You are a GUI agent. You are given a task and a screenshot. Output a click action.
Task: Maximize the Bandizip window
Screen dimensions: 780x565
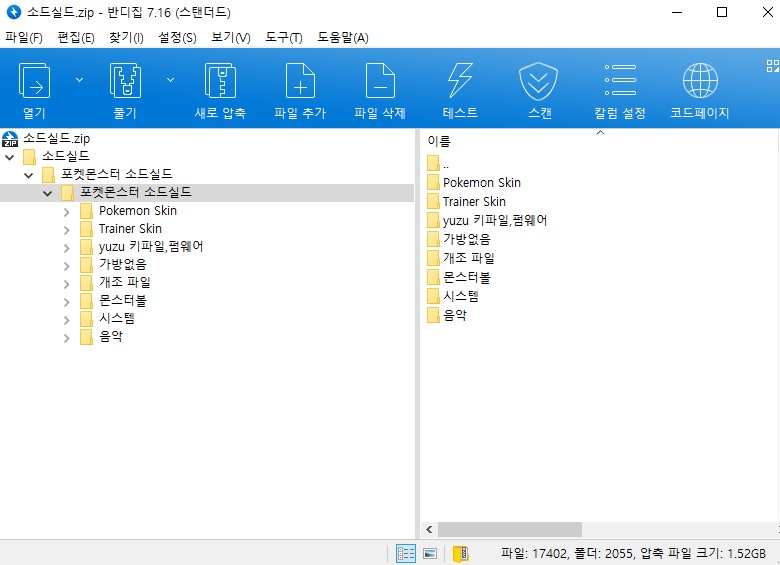pos(722,12)
